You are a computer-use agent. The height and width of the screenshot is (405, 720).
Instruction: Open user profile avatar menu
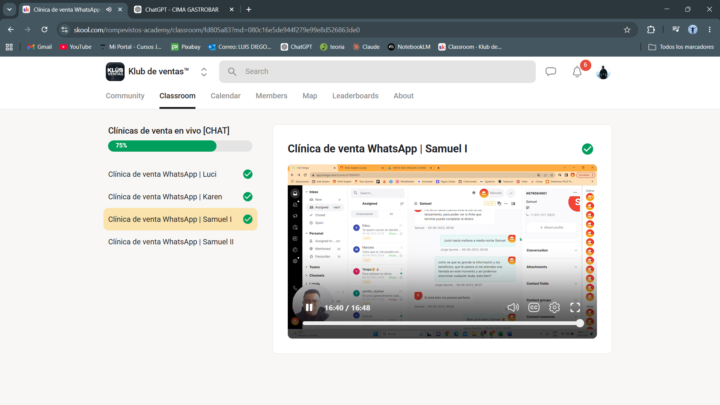[x=603, y=72]
